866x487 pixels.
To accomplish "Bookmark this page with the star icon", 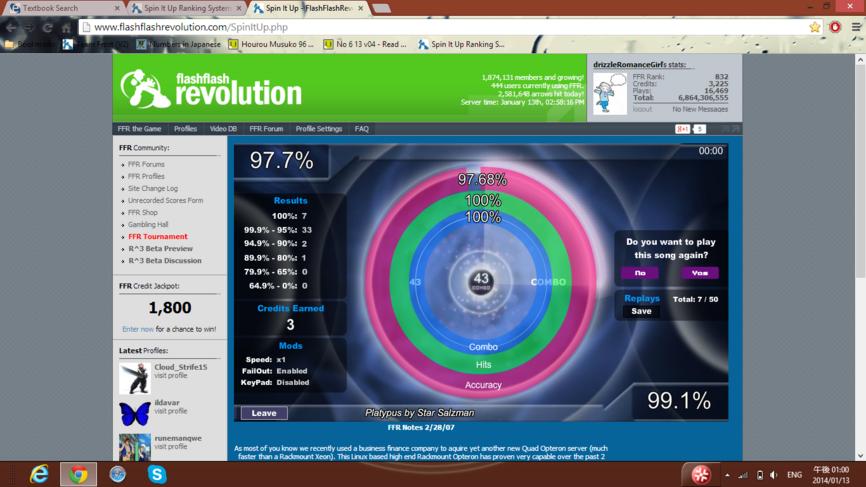I will click(814, 27).
